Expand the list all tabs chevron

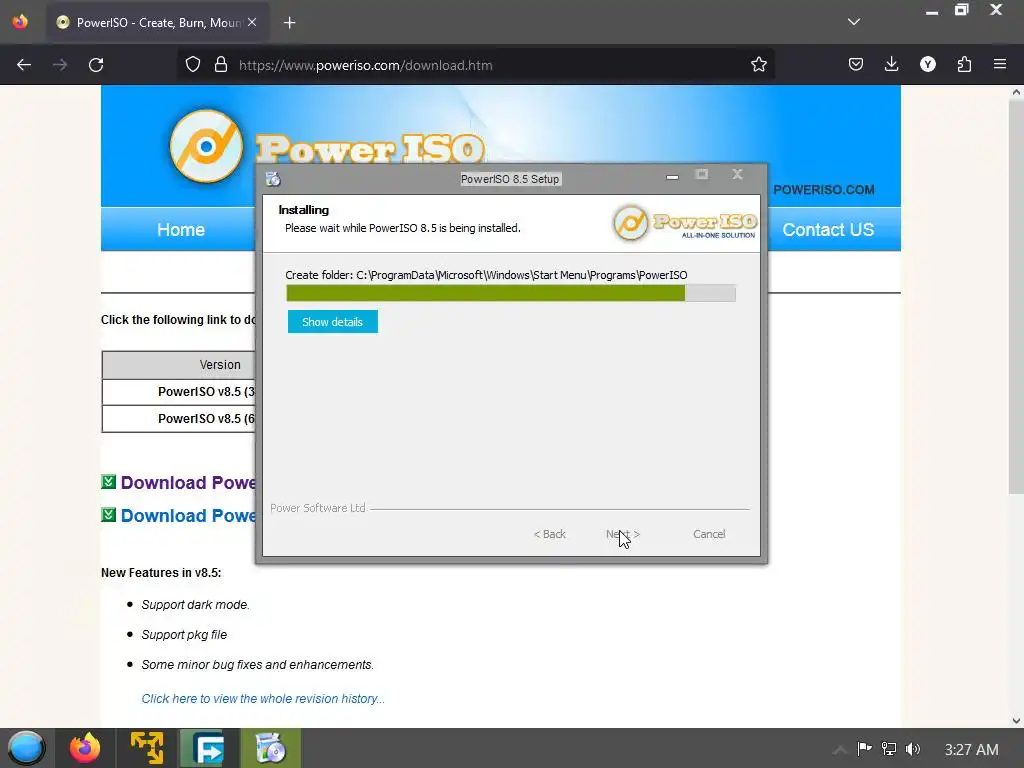pyautogui.click(x=854, y=22)
